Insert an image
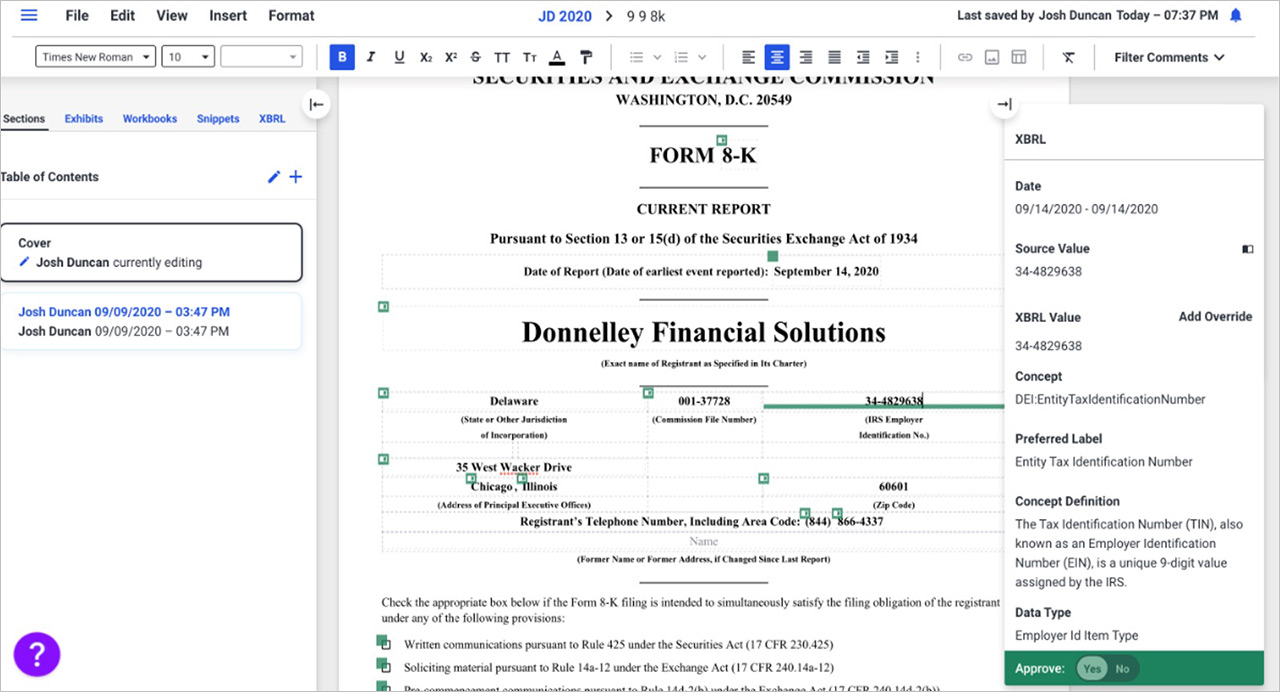Image resolution: width=1280 pixels, height=692 pixels. (x=992, y=57)
